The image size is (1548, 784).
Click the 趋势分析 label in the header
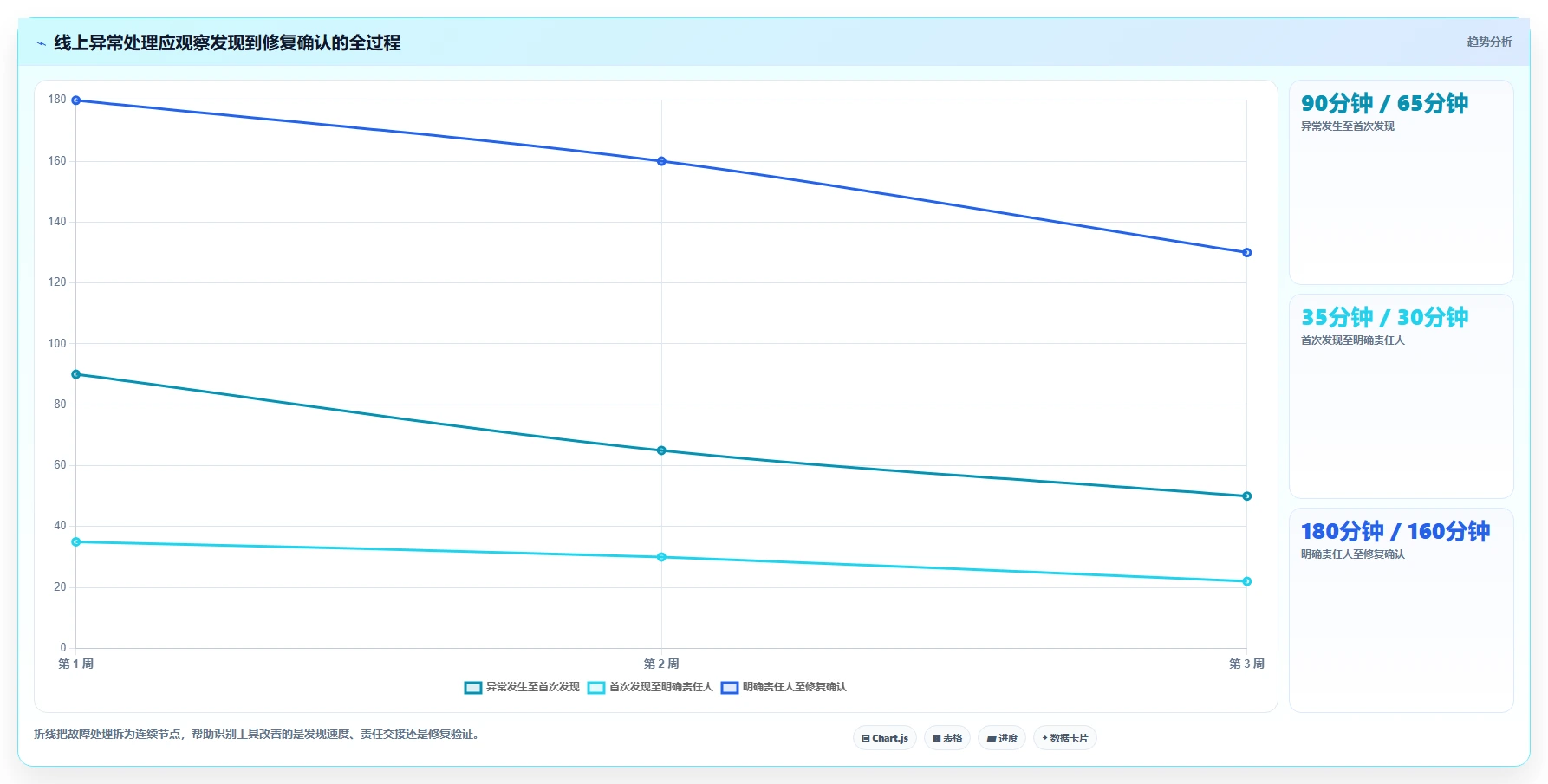tap(1489, 42)
